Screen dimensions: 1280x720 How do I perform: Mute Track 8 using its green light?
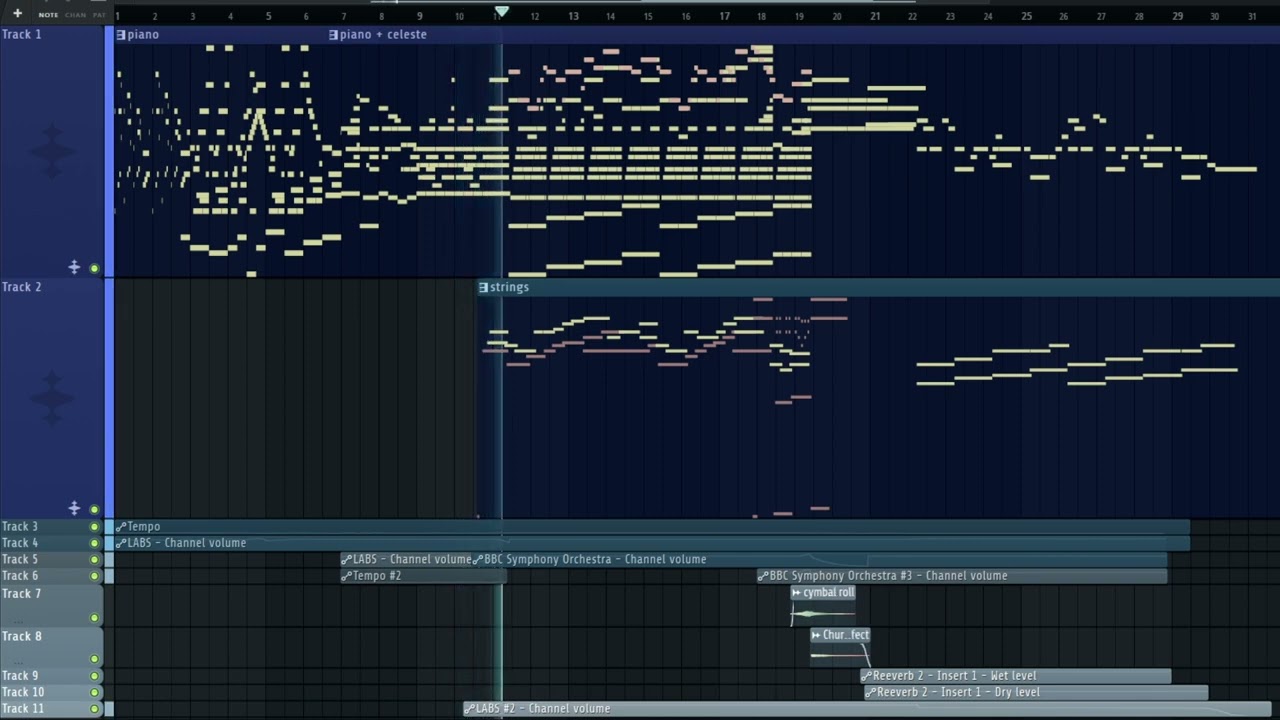[95, 659]
